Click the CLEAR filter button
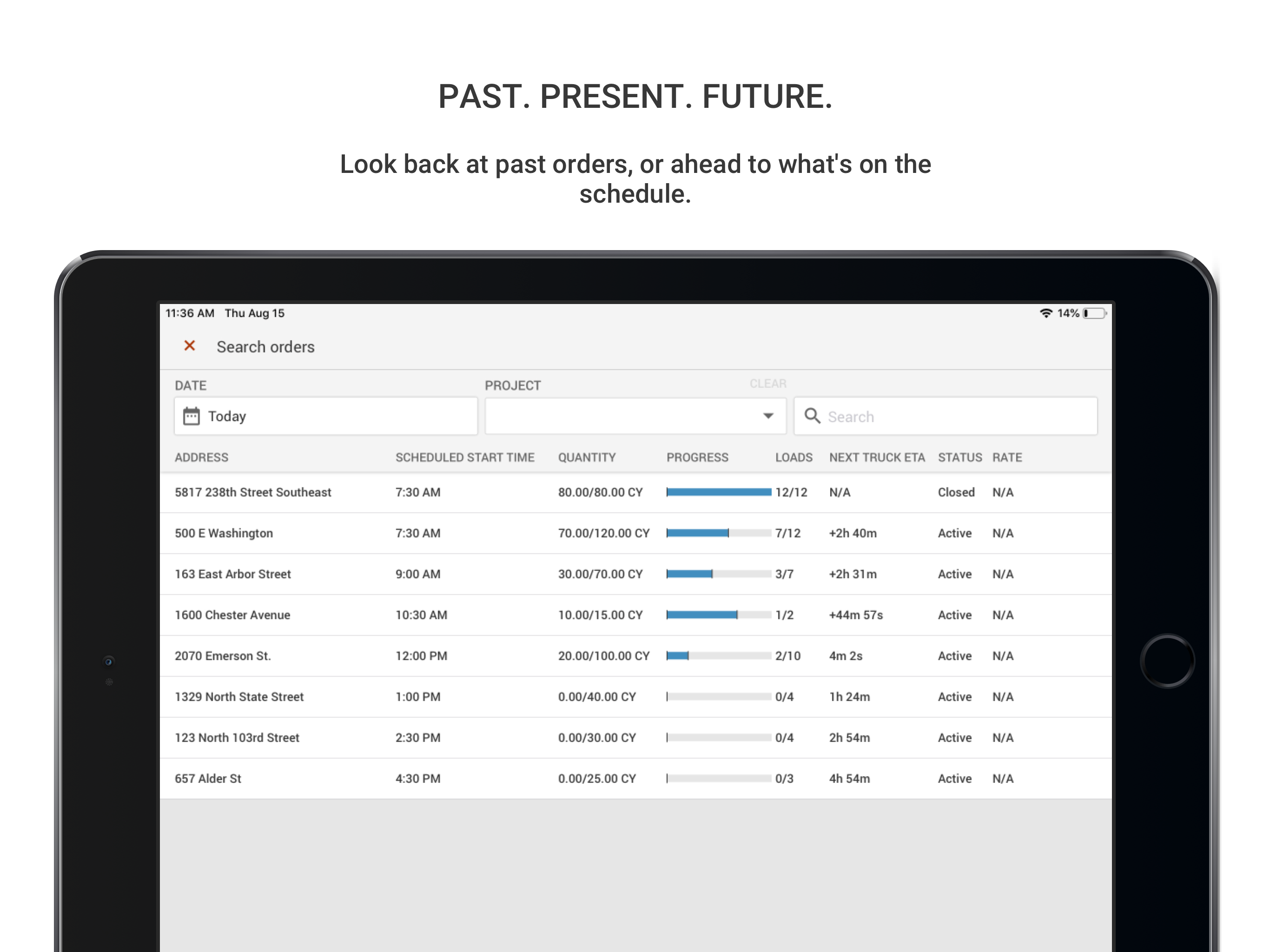This screenshot has height=952, width=1270. (767, 383)
